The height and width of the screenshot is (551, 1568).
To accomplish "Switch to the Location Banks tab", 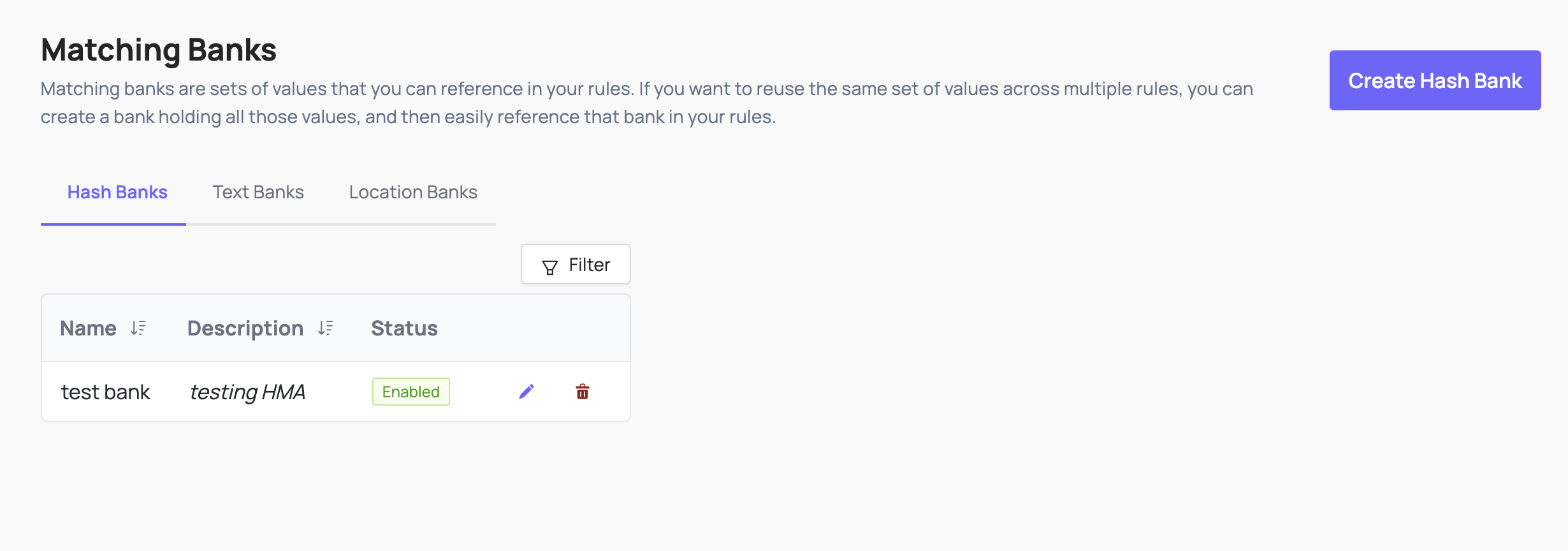I will coord(412,191).
